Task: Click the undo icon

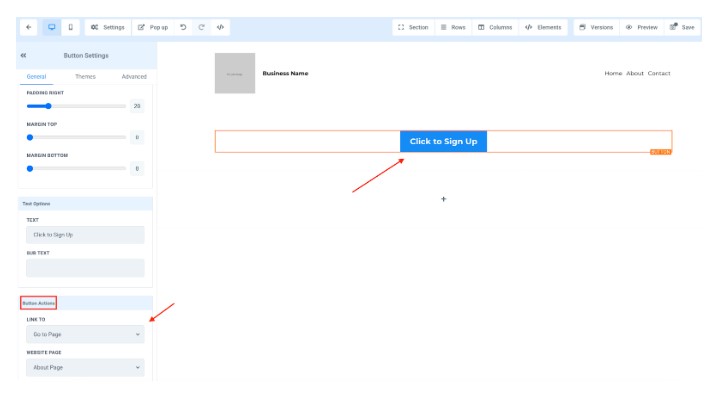Action: 183,27
